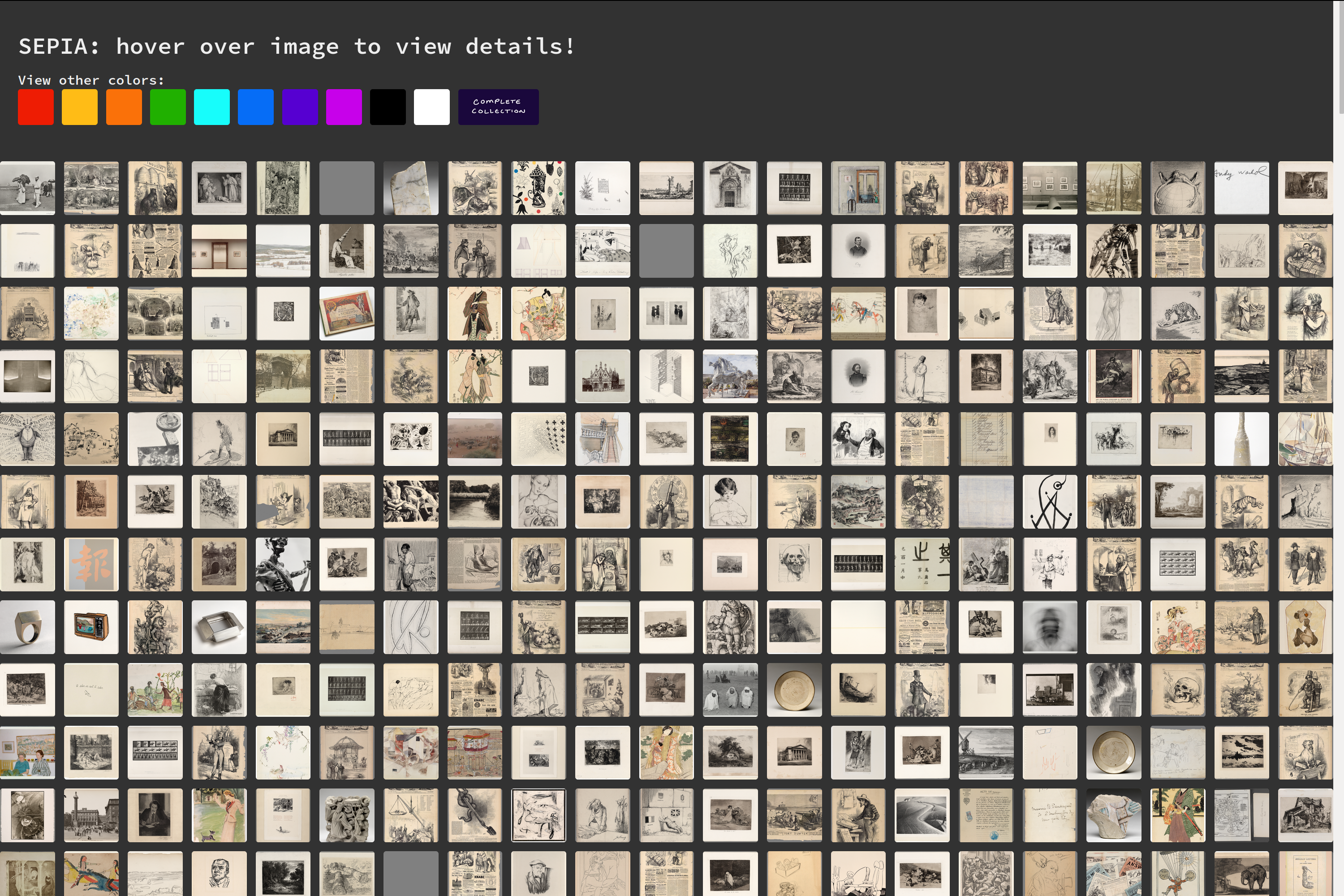
Task: Select the woman in pink suit with dog thumbnail
Action: click(x=219, y=815)
